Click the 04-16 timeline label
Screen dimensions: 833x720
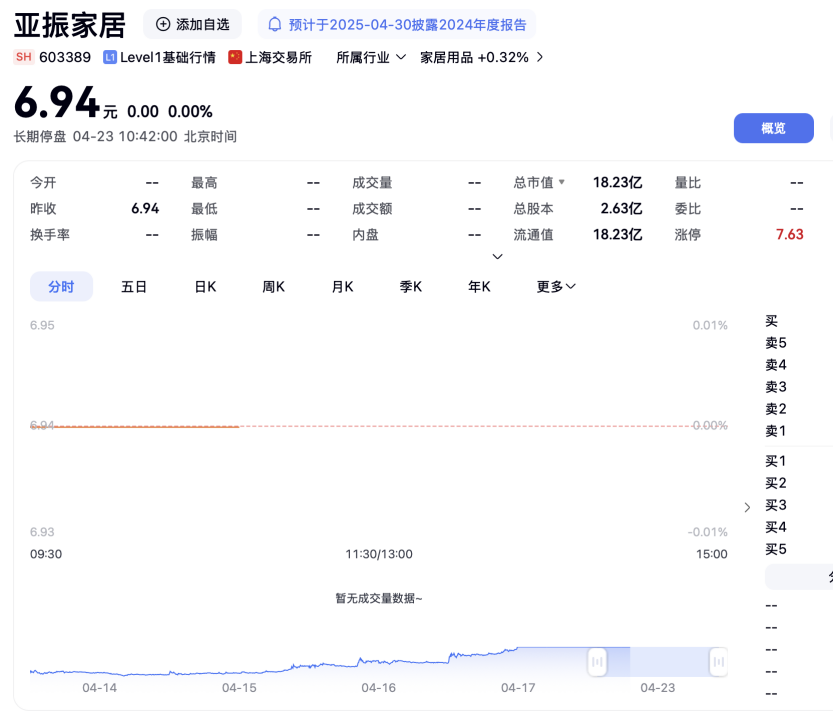point(378,688)
